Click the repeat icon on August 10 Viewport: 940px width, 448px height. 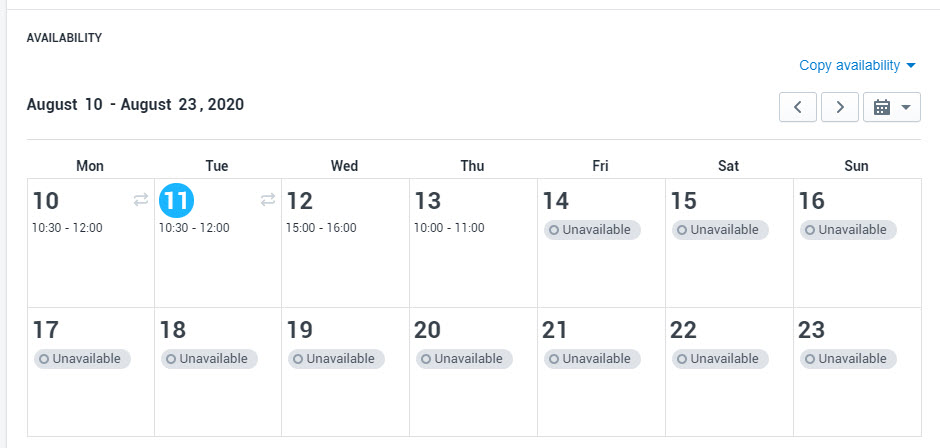[x=141, y=200]
